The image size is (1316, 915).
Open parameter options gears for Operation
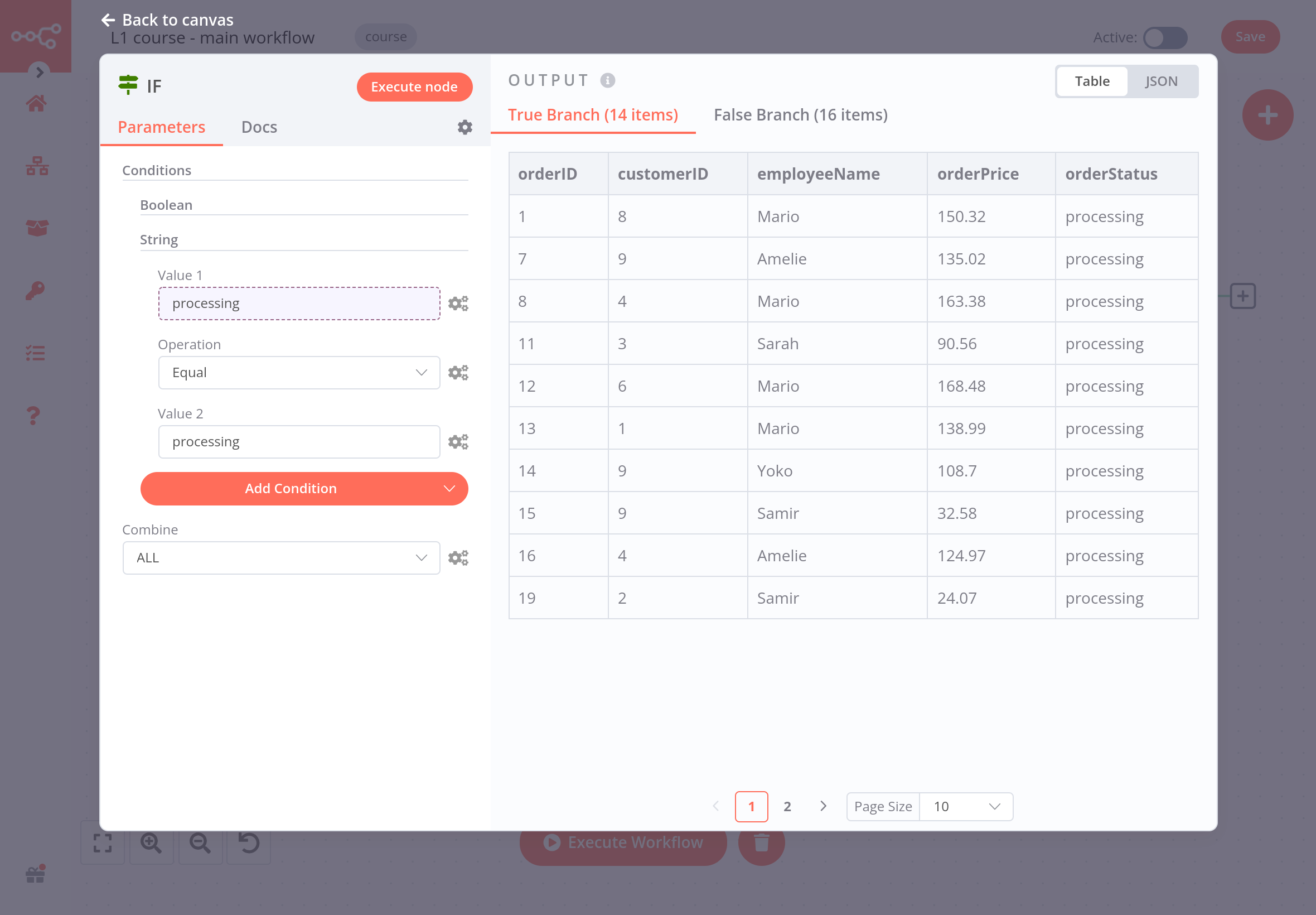click(458, 373)
